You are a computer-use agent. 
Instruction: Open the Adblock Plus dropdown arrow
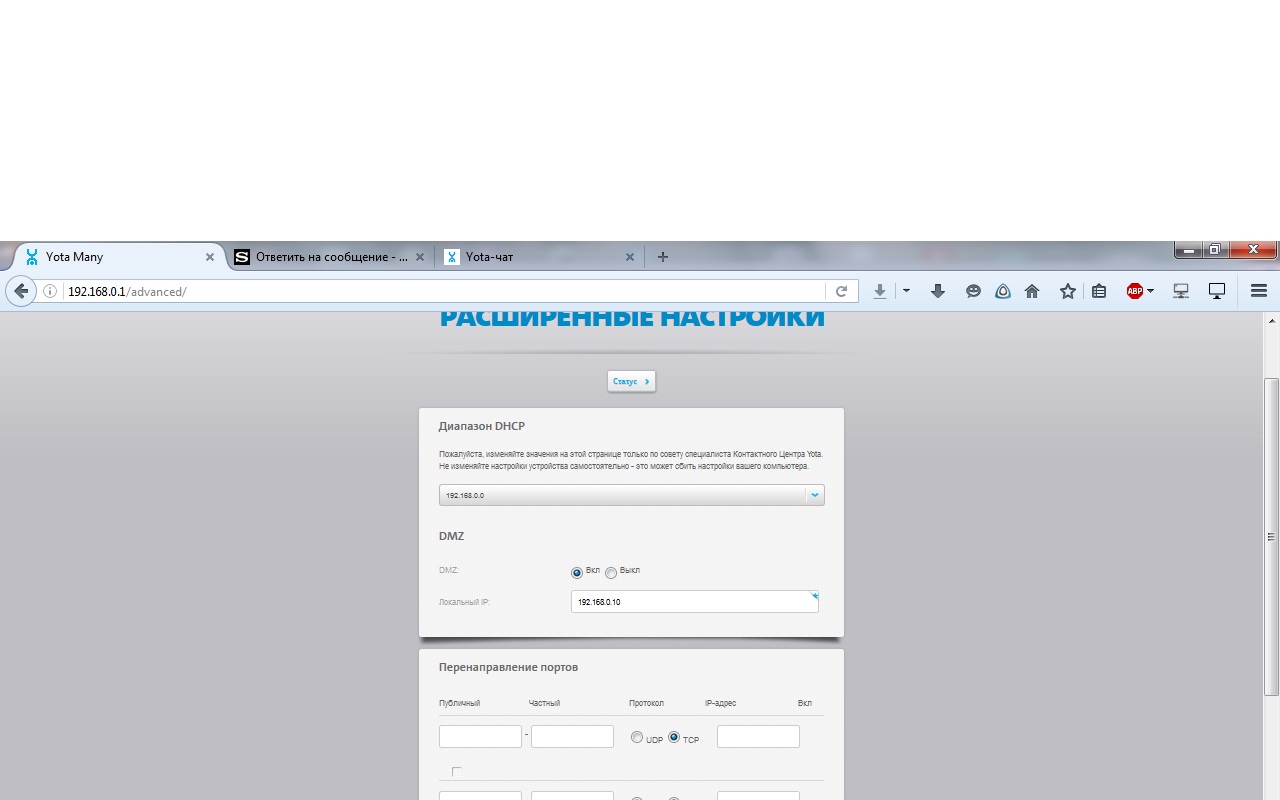(x=1151, y=291)
